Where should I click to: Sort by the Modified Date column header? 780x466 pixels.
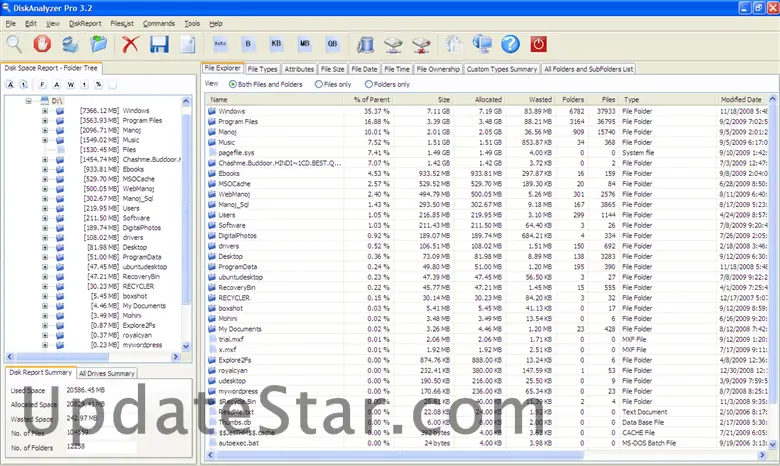[x=743, y=99]
